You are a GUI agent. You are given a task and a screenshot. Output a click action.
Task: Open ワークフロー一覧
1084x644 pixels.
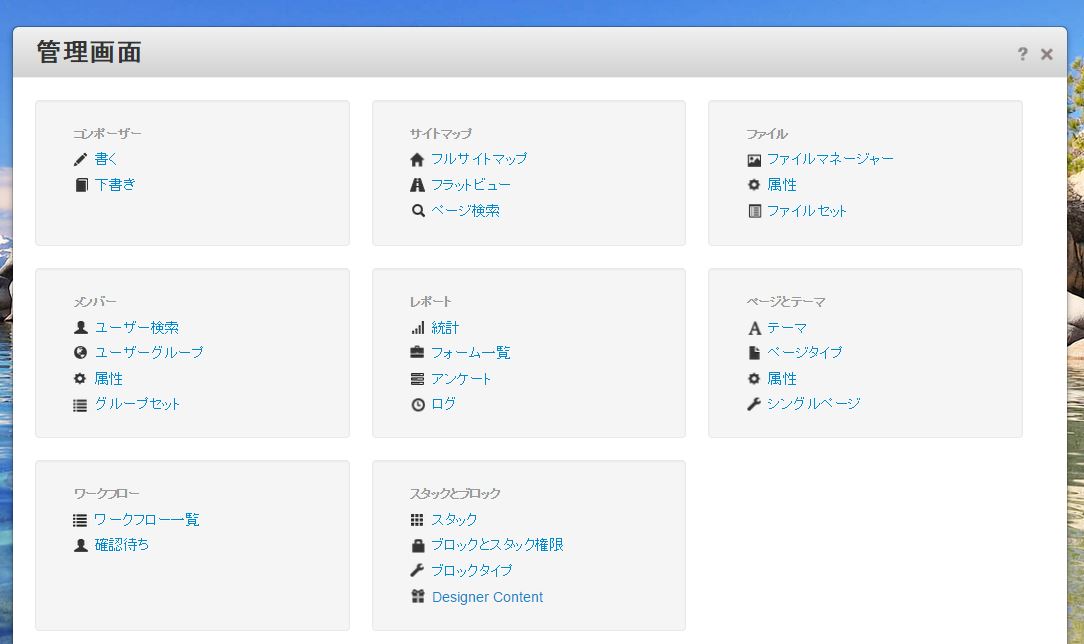click(x=147, y=520)
